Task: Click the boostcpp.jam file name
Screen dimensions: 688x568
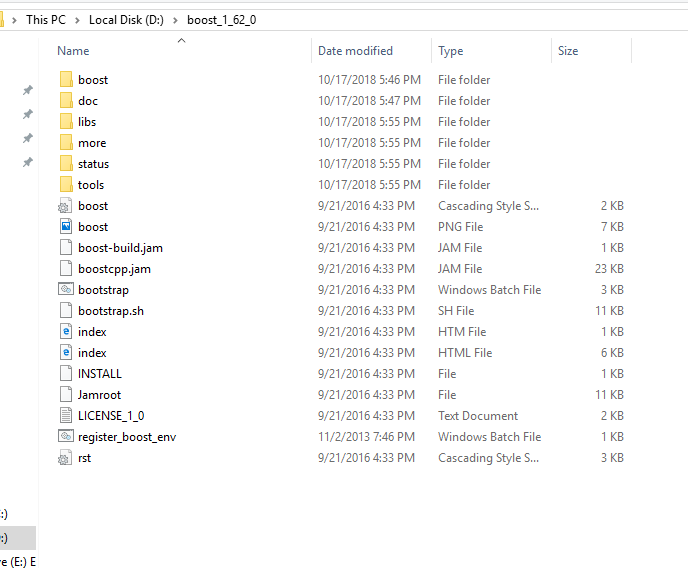Action: tap(114, 269)
